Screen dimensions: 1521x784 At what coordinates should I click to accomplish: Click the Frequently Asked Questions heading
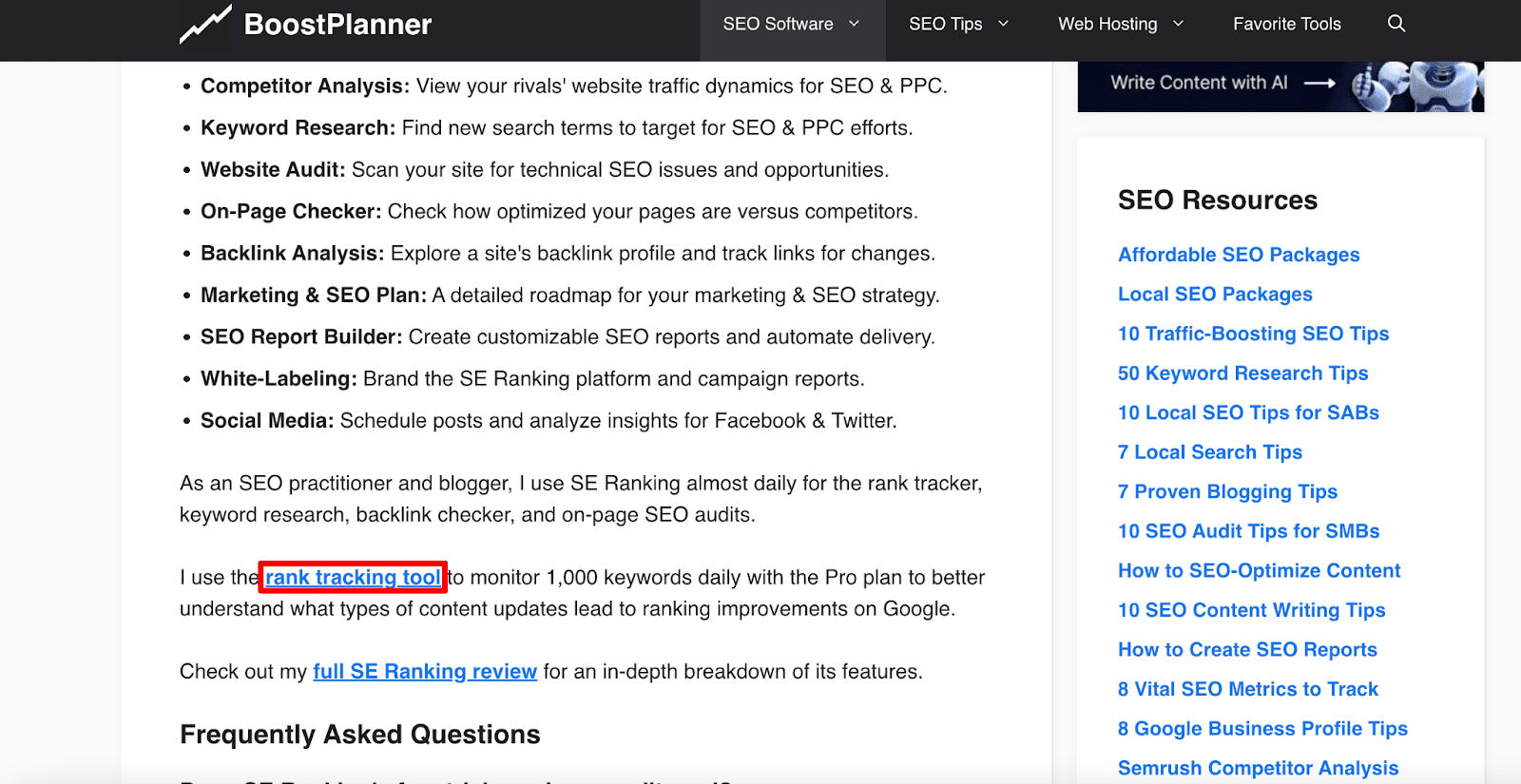pyautogui.click(x=359, y=735)
